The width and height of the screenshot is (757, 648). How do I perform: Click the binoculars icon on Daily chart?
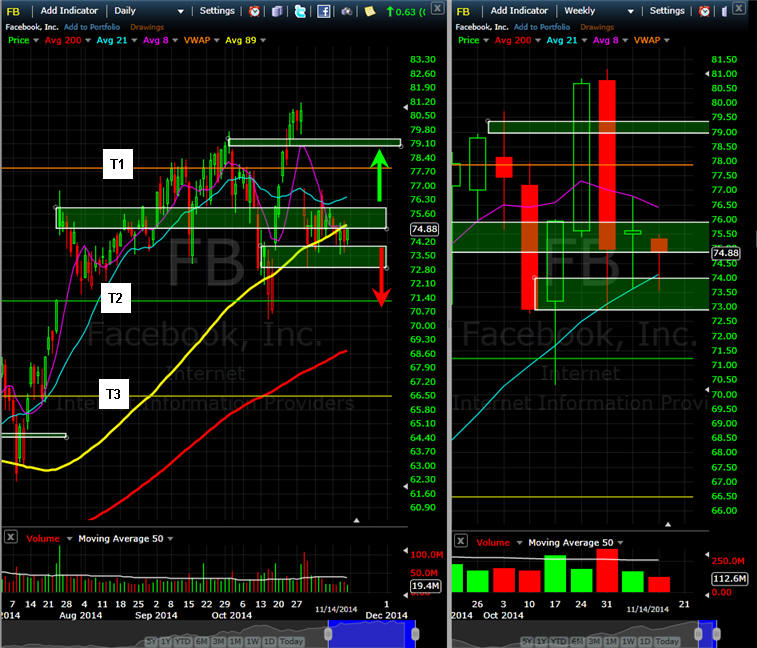[x=346, y=11]
